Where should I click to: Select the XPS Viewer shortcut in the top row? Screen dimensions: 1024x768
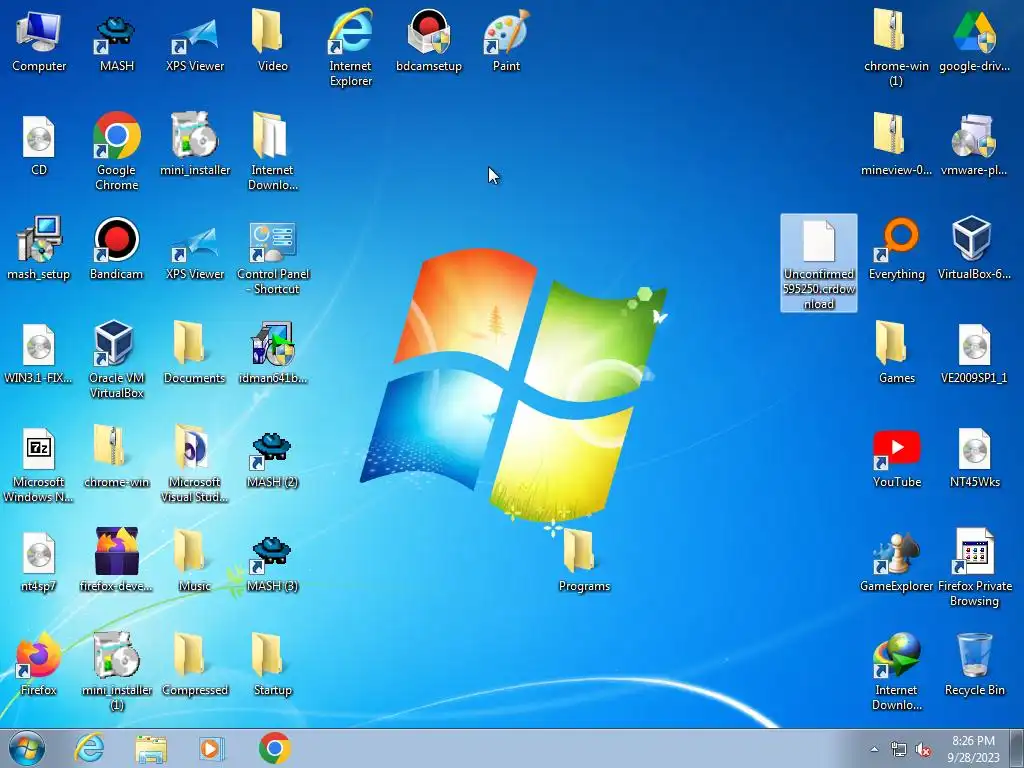click(x=195, y=41)
